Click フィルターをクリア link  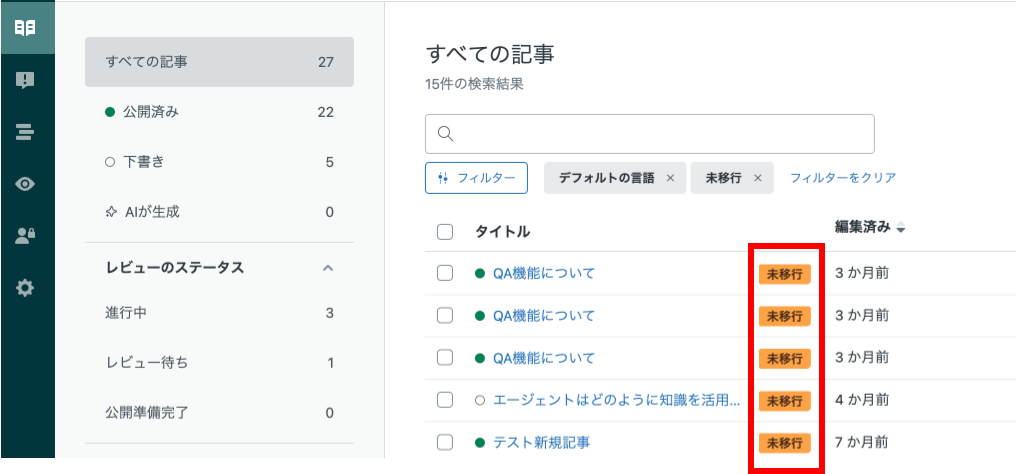pyautogui.click(x=843, y=178)
